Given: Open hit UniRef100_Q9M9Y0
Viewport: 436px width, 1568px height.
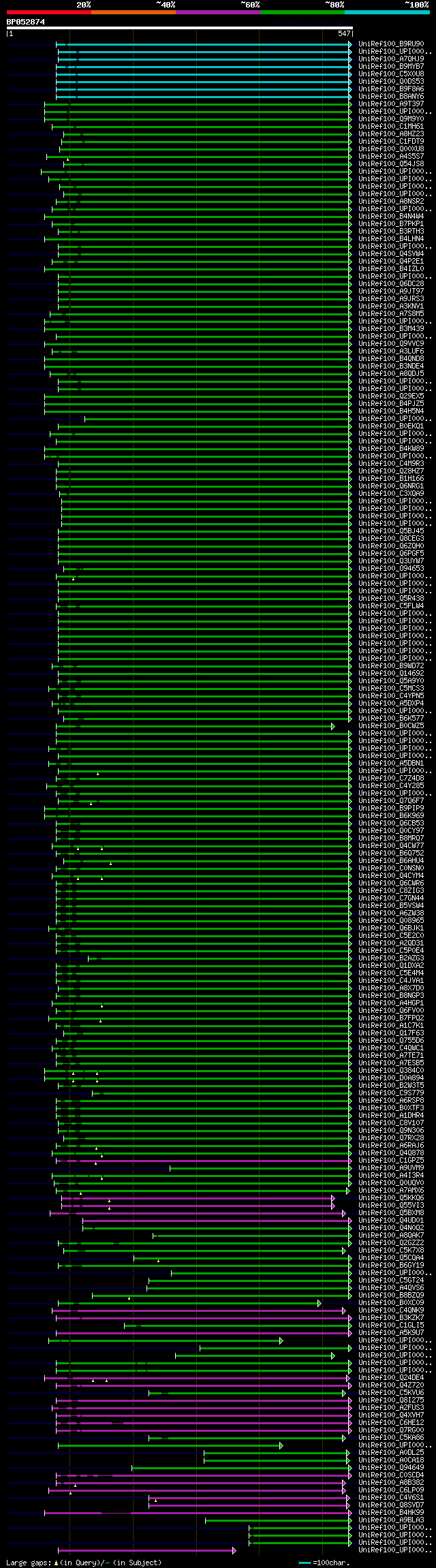Looking at the screenshot, I should [x=391, y=119].
